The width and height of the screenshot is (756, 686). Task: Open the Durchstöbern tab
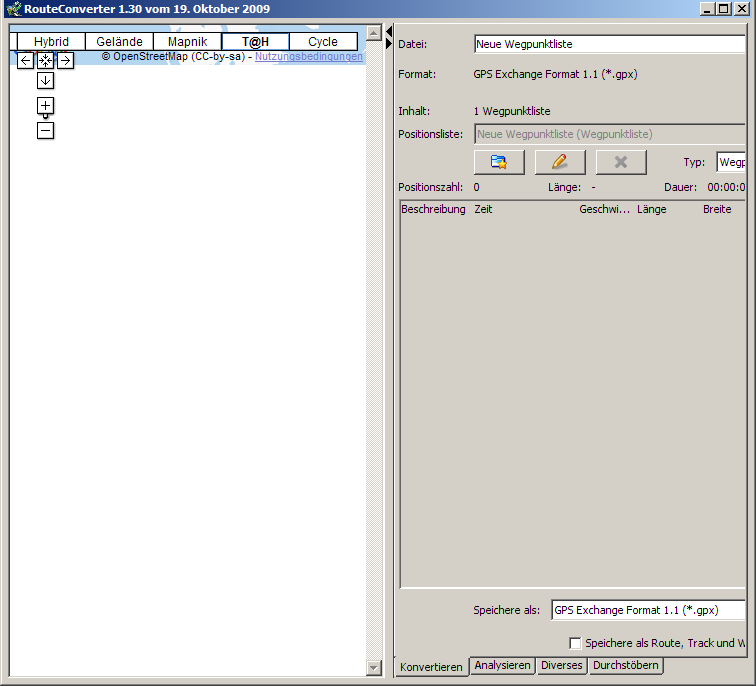click(625, 666)
